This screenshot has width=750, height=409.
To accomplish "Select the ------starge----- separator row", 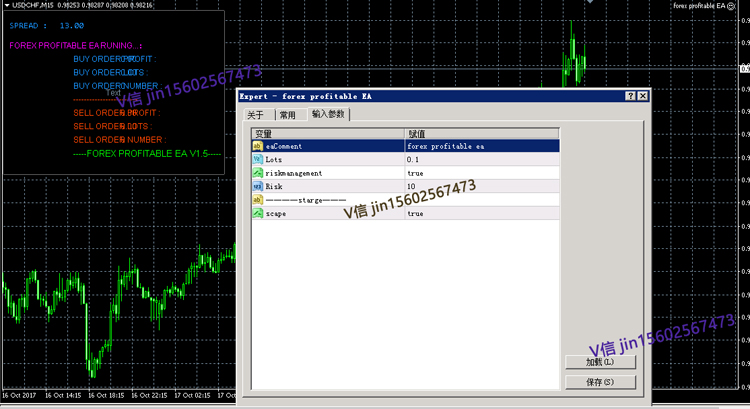I will click(x=406, y=199).
